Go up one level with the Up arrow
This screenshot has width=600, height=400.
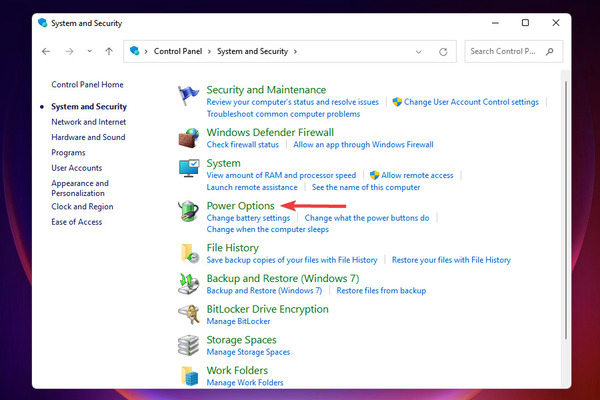(x=109, y=51)
